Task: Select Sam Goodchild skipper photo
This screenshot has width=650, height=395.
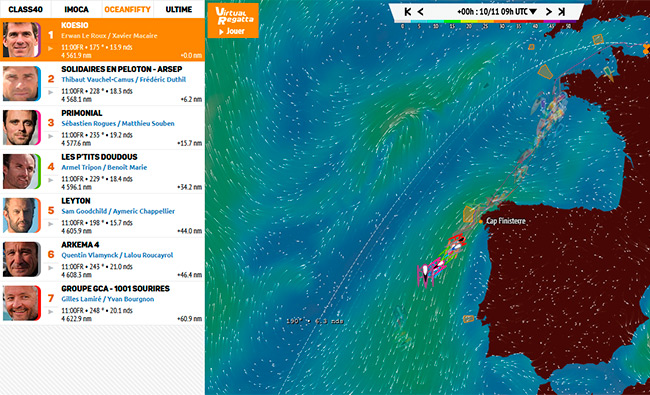Action: click(x=22, y=215)
